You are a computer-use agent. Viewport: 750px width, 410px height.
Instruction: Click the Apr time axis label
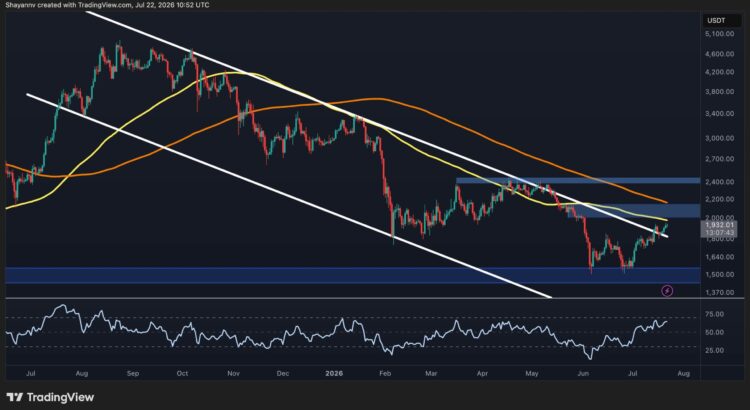point(482,374)
